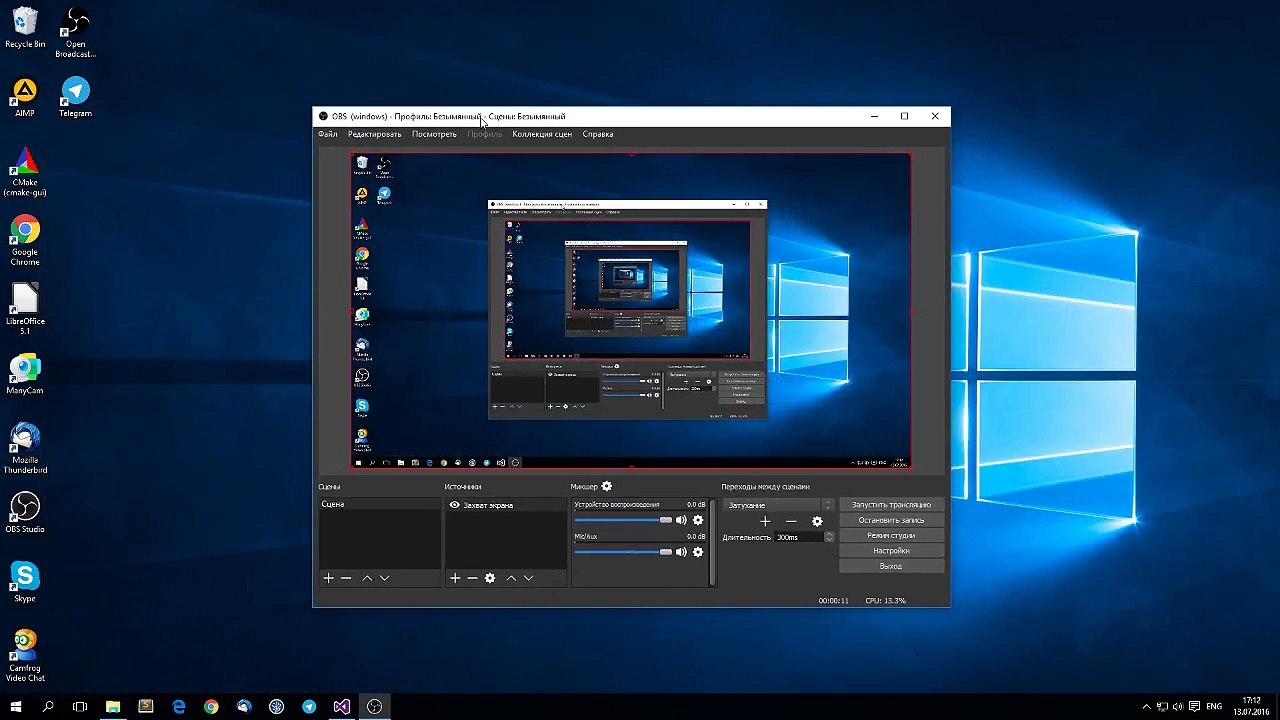Adjust the Устройство воспроизведения volume slider
Screen dimensions: 1280x720
tap(623, 520)
